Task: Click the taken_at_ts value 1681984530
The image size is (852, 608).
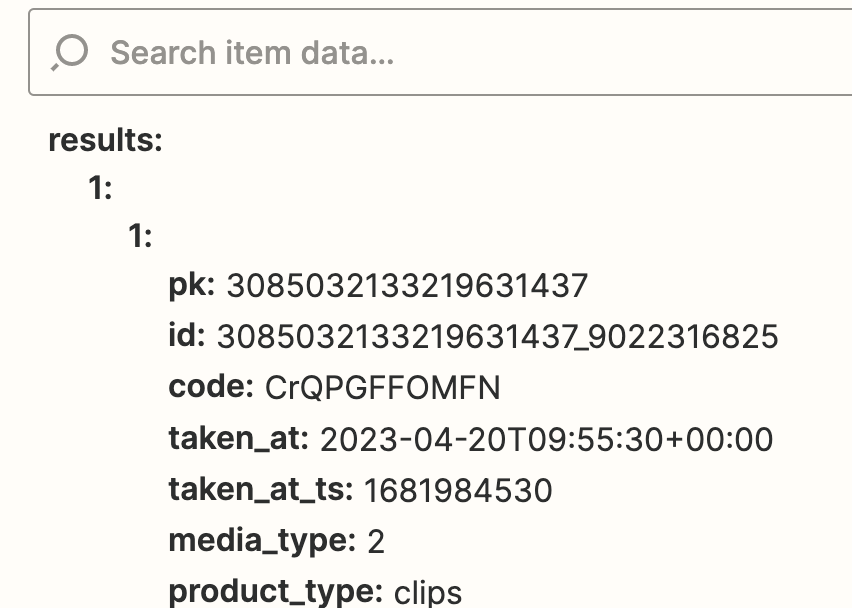Action: coord(458,490)
